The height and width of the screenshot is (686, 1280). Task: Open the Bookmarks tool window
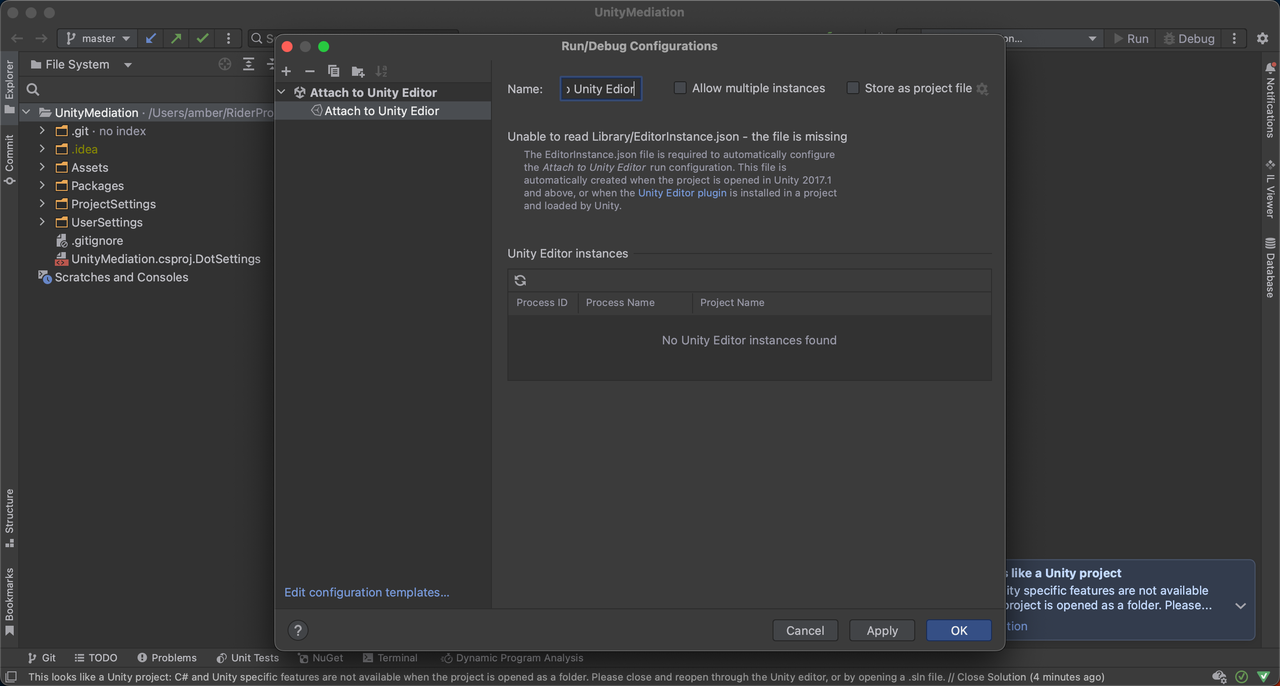click(9, 601)
